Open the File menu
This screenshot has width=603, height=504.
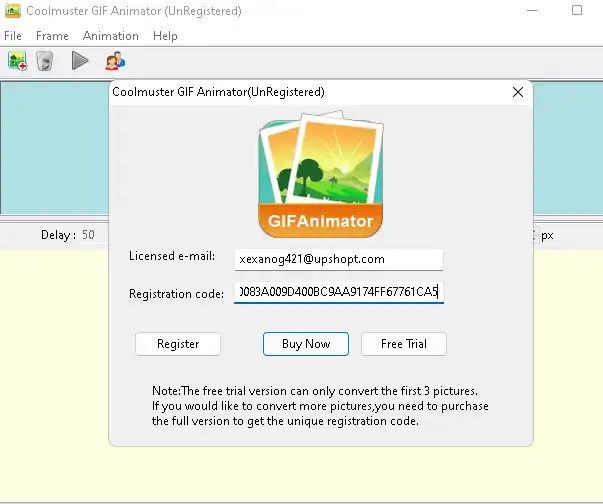pos(14,36)
